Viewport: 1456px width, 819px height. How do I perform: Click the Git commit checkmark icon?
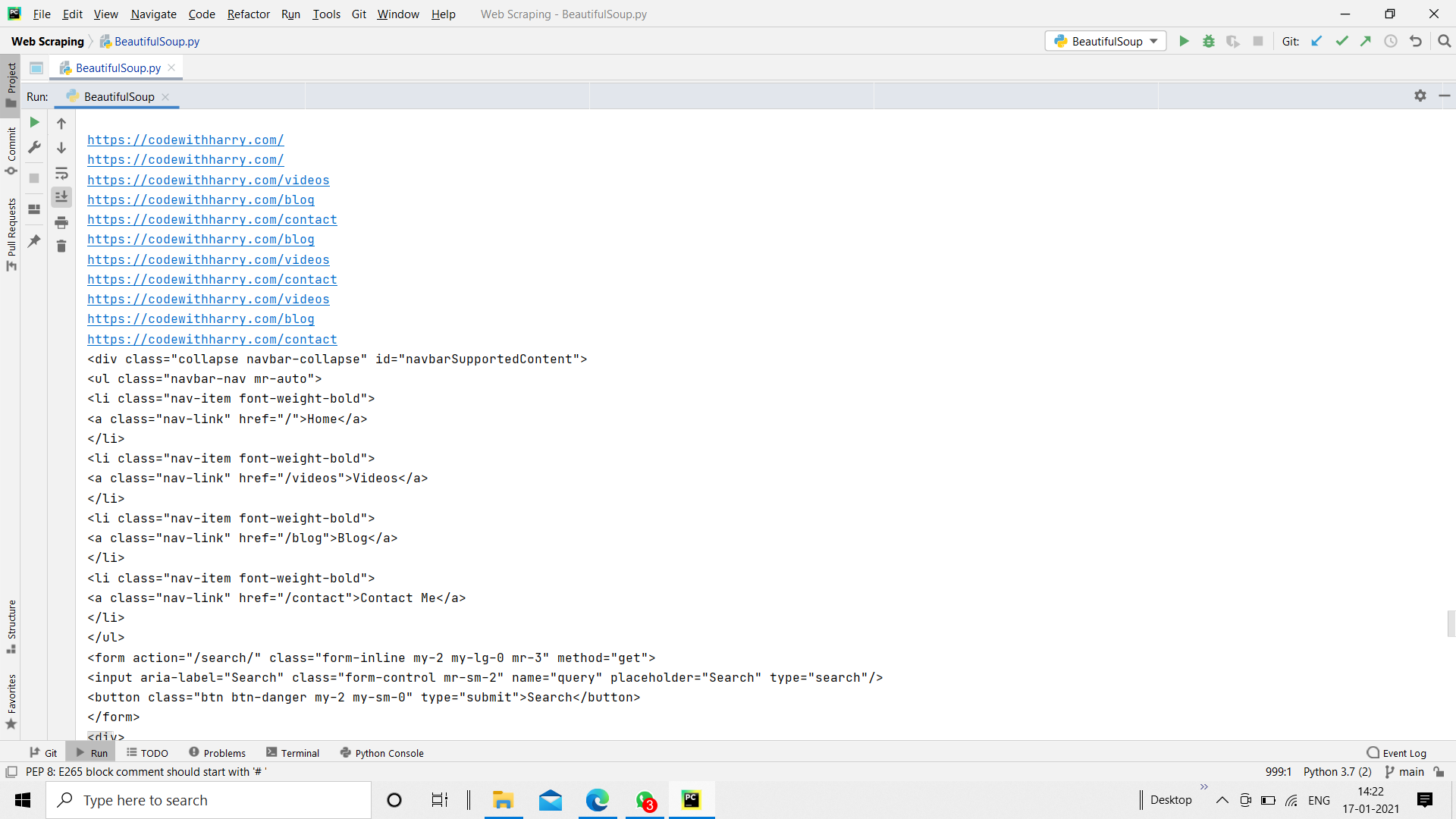(1341, 42)
